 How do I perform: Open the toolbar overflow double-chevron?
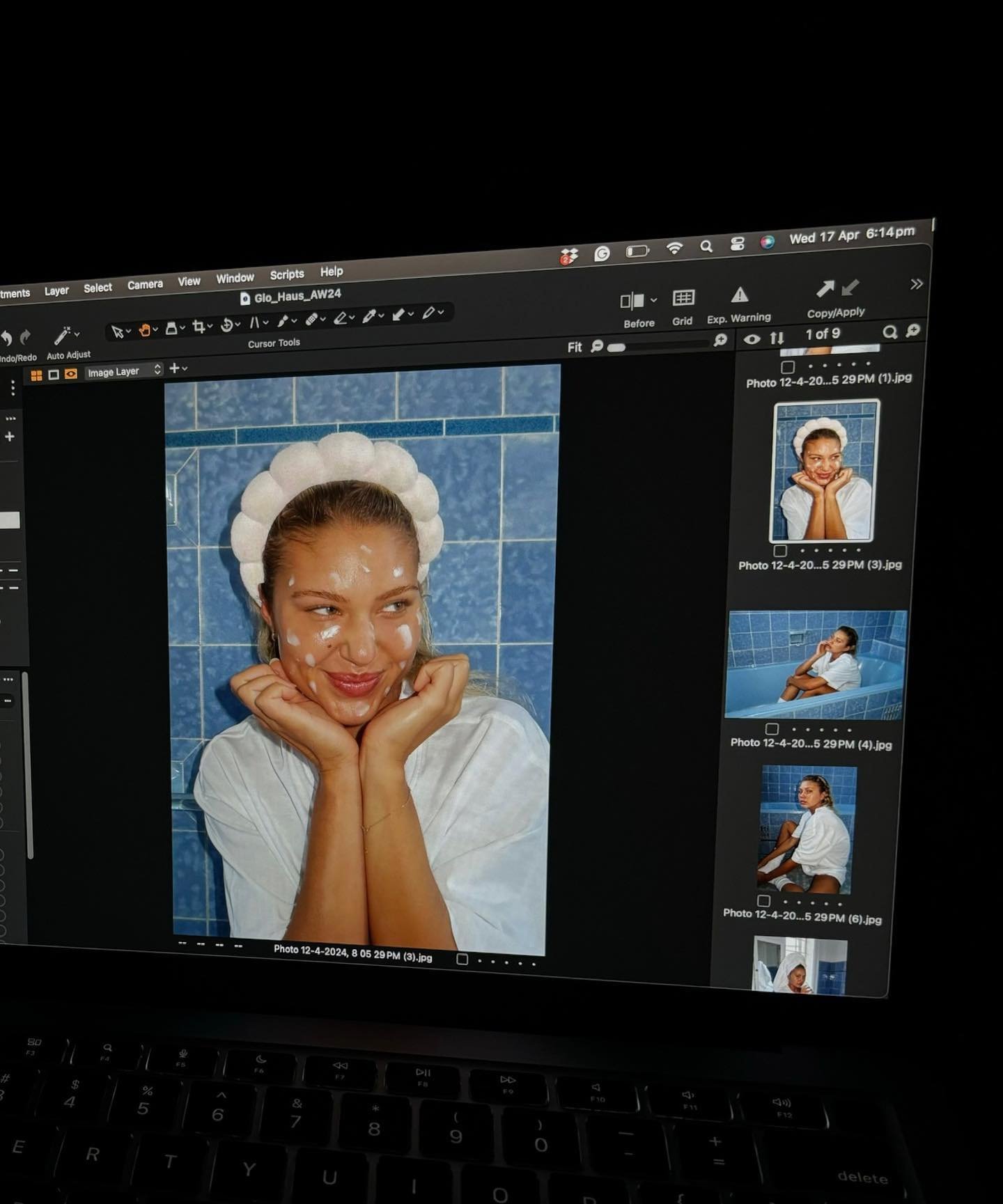click(x=917, y=284)
